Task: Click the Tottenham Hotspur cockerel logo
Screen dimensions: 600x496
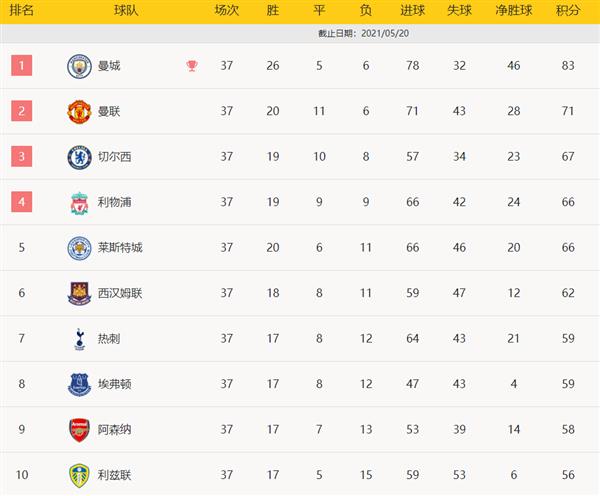Action: (79, 339)
